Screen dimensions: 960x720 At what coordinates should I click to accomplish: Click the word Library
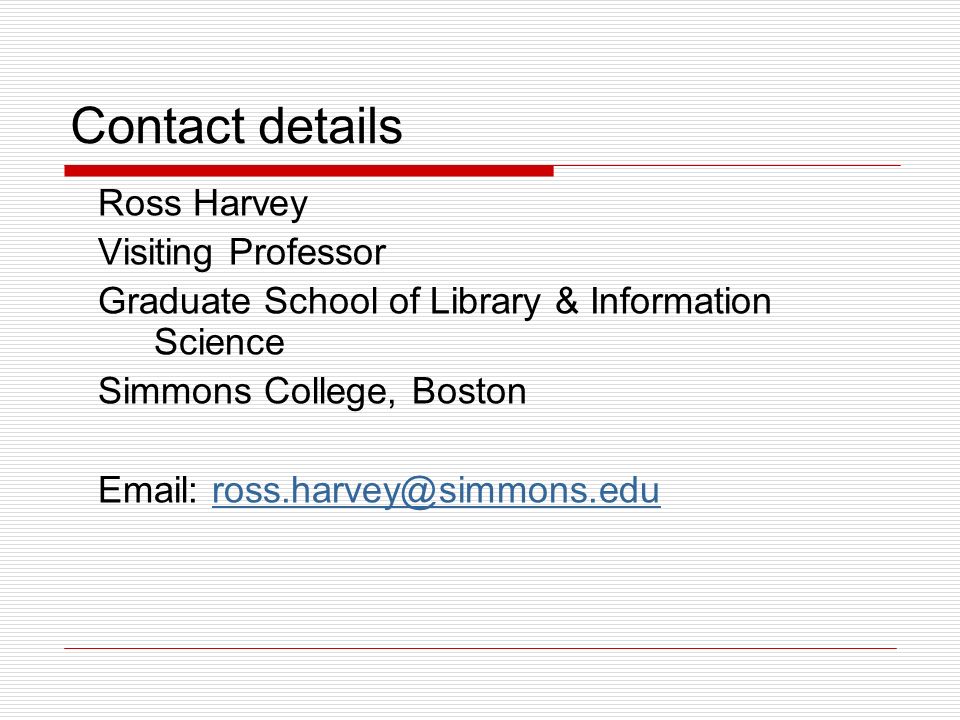coord(486,302)
